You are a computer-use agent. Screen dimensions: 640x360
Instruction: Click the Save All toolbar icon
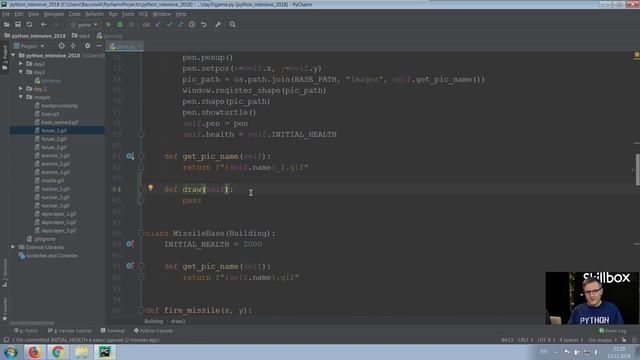(18, 24)
